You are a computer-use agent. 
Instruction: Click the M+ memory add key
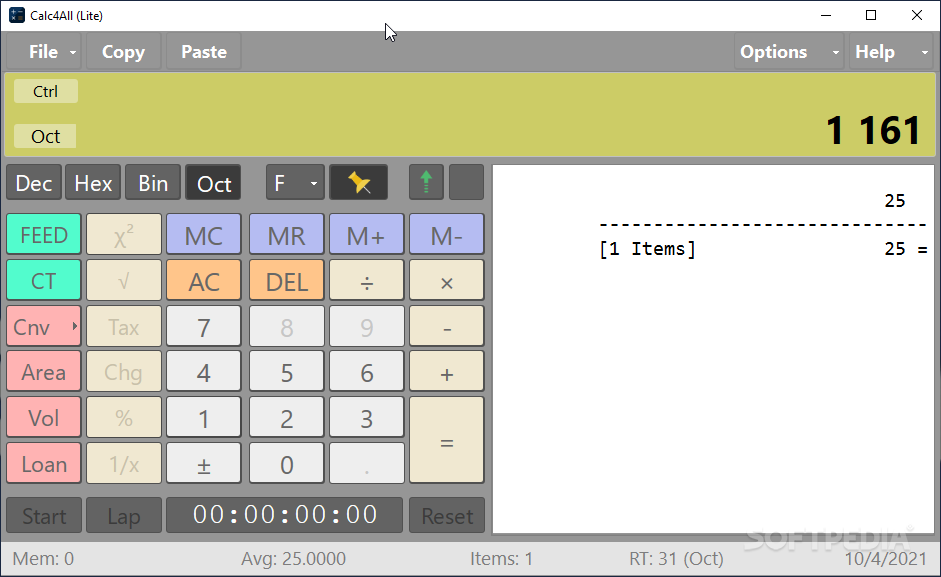tap(366, 234)
